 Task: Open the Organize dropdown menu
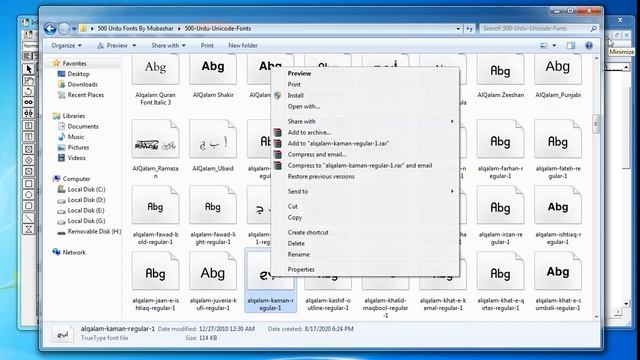(66, 45)
